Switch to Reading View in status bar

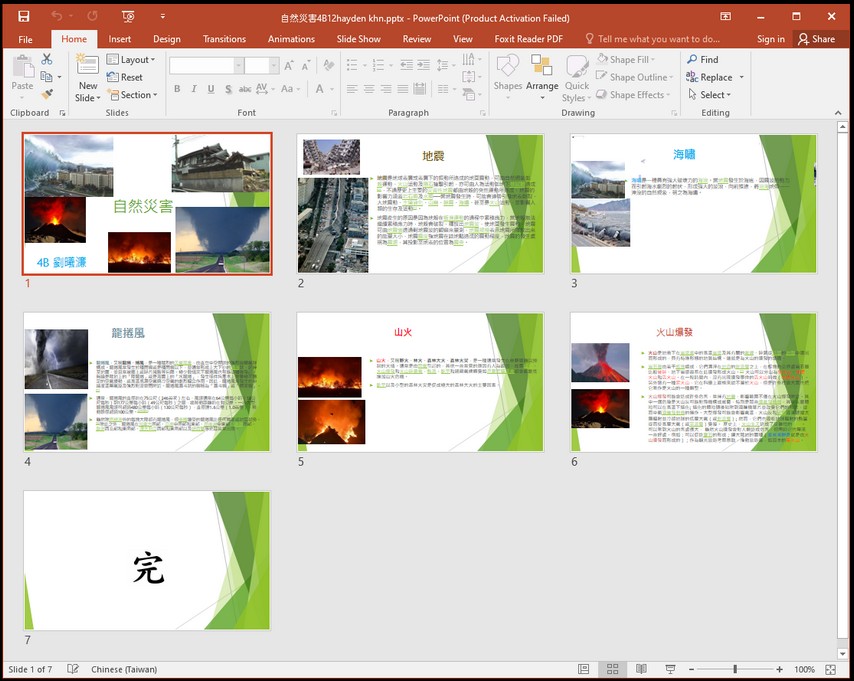[x=641, y=669]
